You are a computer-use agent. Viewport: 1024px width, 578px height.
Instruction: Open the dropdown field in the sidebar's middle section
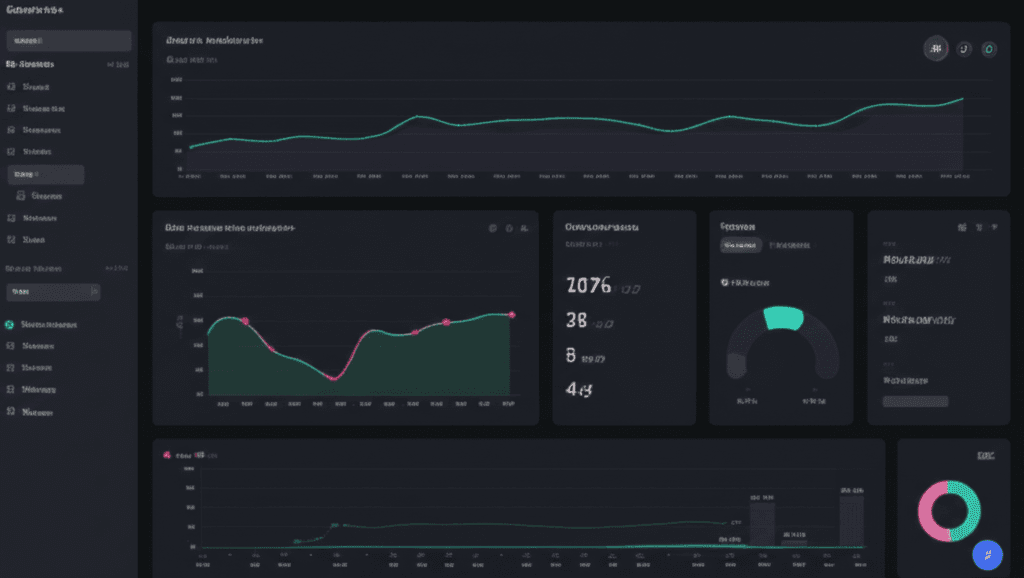(52, 291)
